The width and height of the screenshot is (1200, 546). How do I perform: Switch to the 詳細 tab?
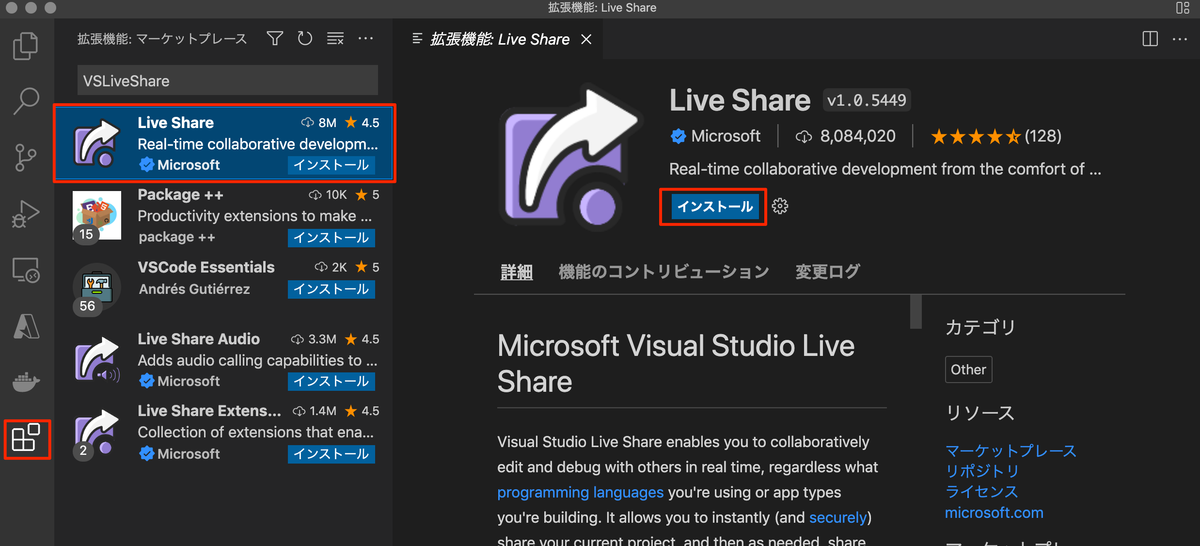point(516,272)
